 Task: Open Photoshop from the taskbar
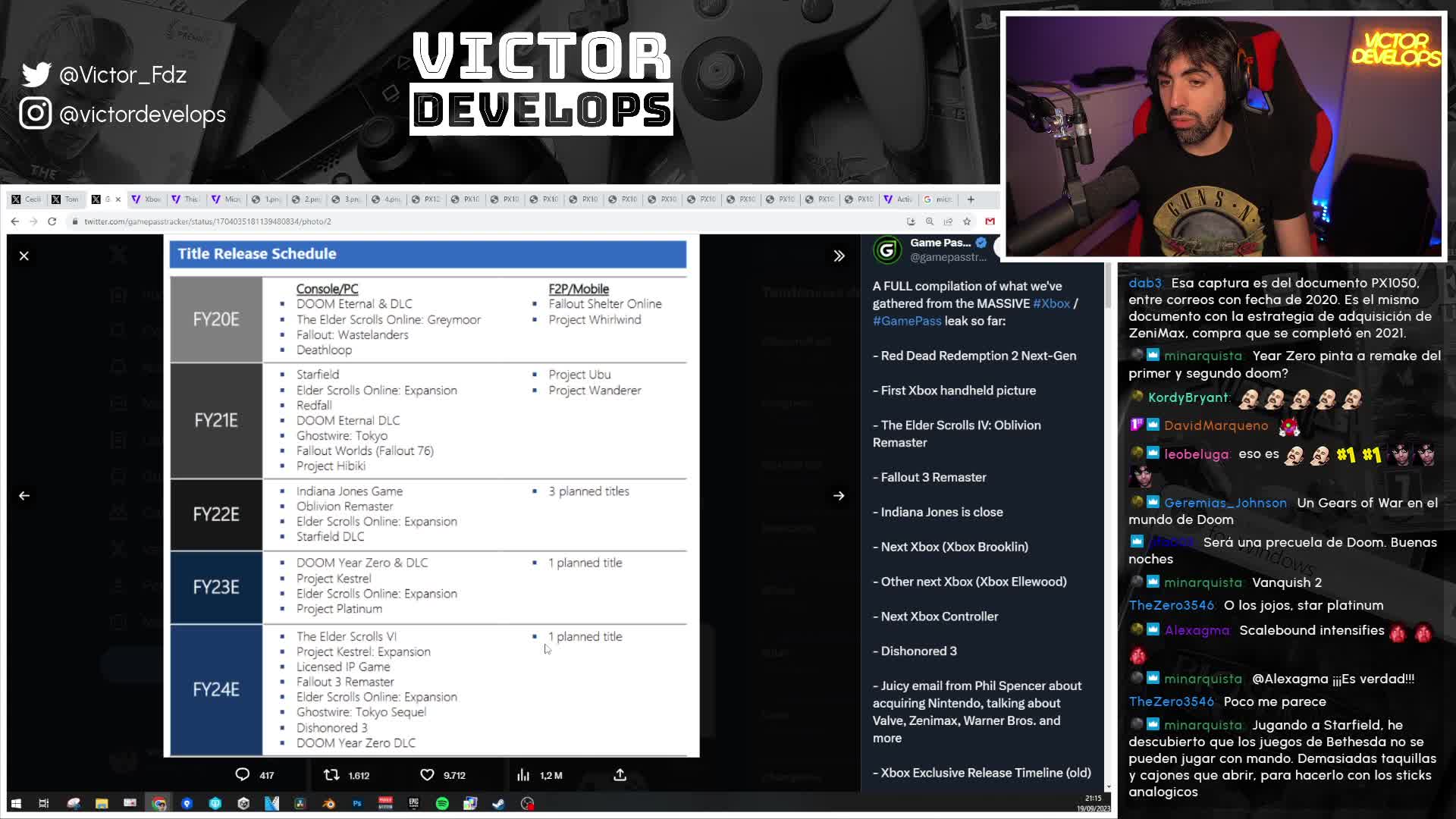click(x=357, y=804)
